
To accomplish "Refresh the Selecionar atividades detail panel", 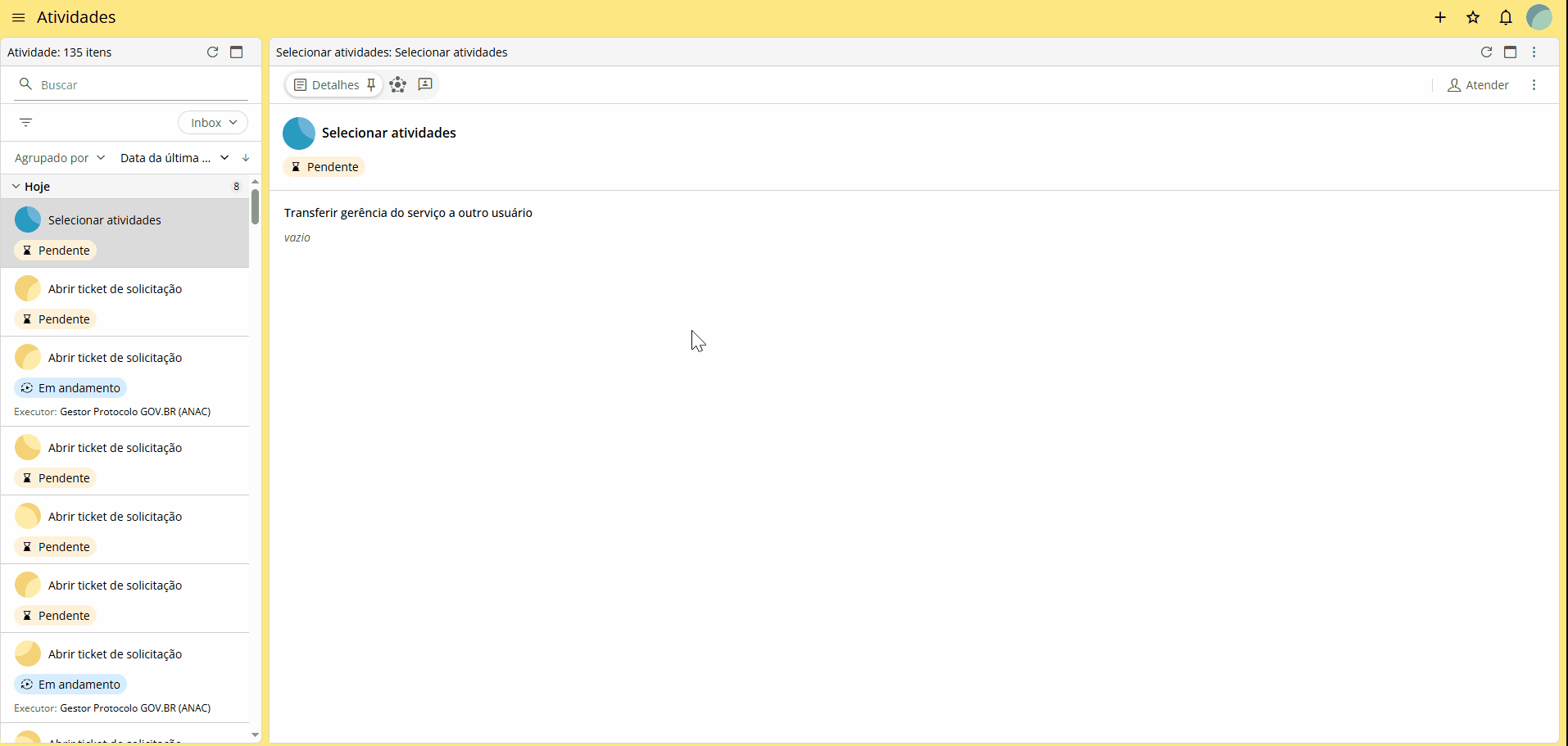I will pyautogui.click(x=1486, y=52).
